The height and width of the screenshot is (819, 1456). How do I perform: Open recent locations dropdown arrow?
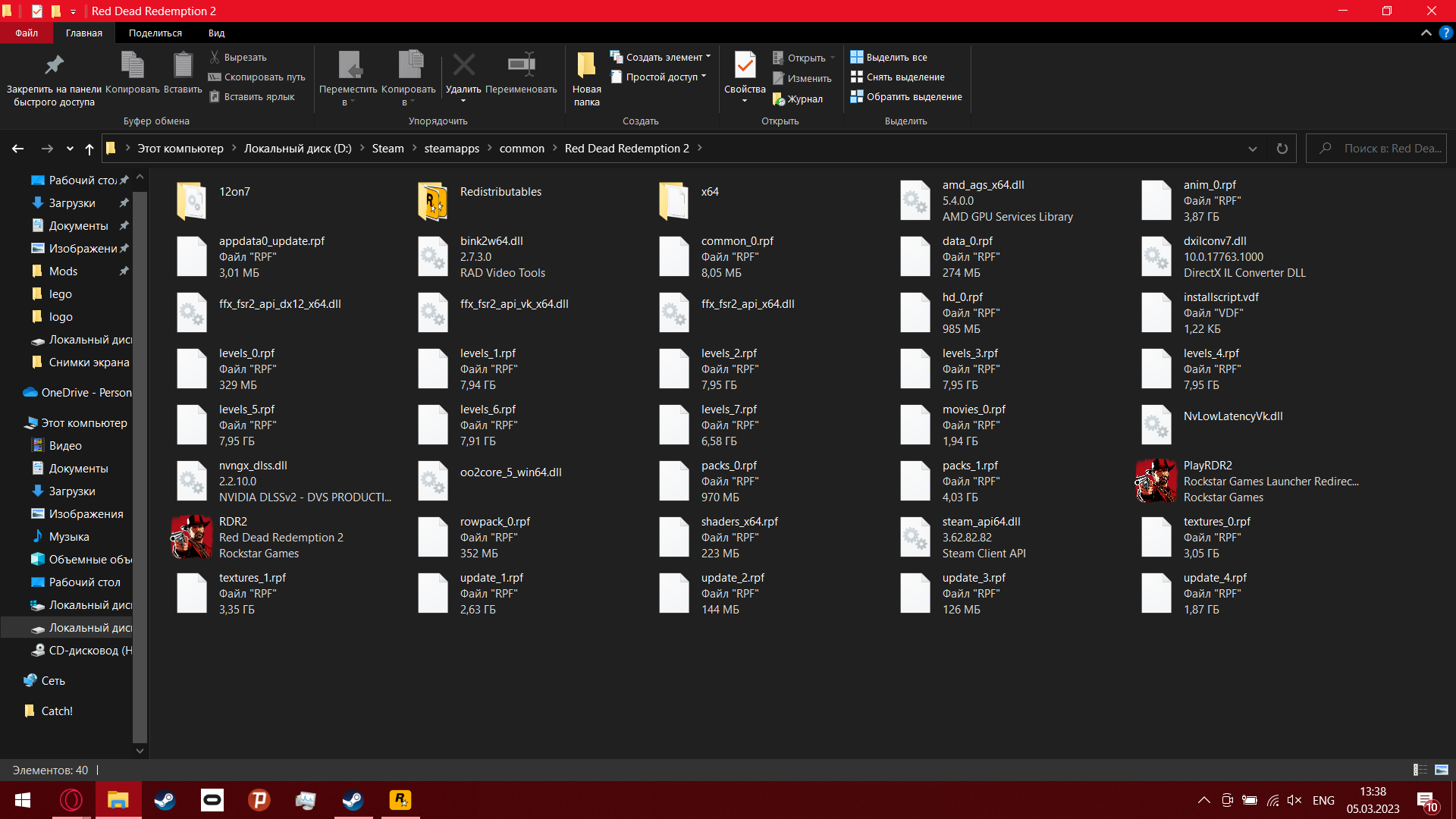click(70, 149)
